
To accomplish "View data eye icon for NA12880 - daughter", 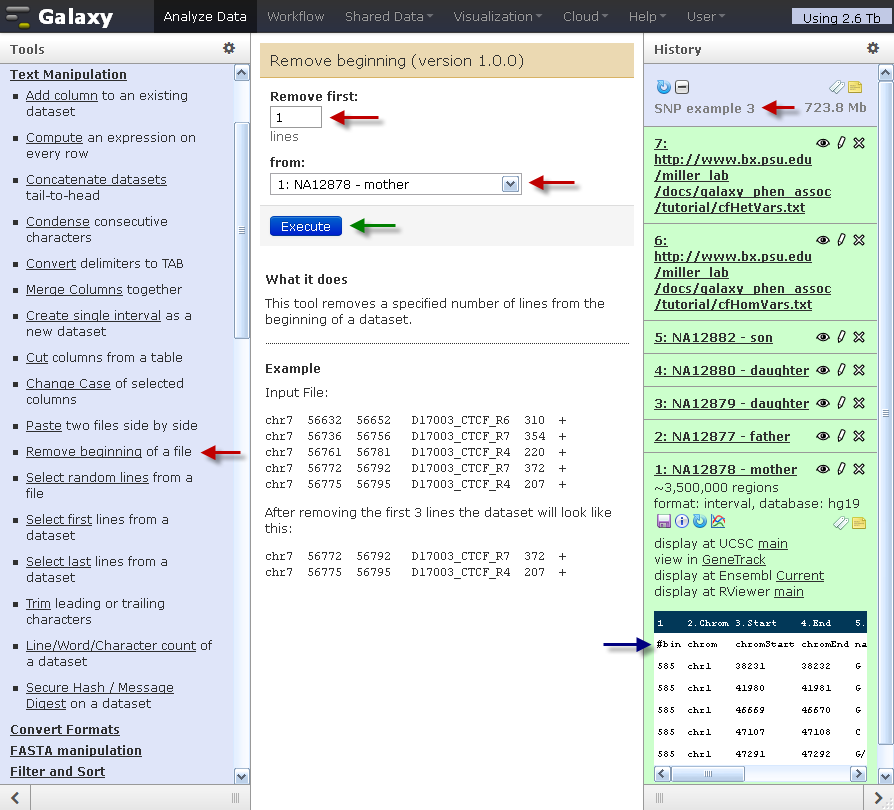I will click(823, 370).
